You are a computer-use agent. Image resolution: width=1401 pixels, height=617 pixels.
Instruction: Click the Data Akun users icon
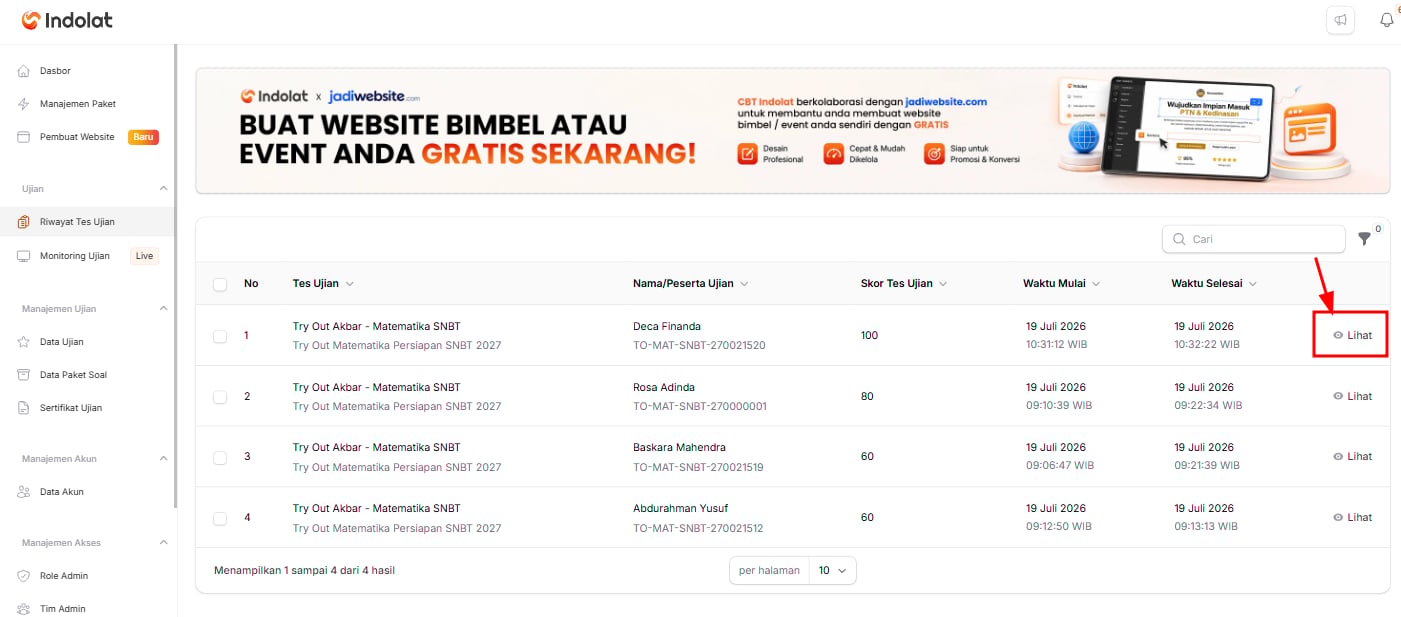[24, 492]
